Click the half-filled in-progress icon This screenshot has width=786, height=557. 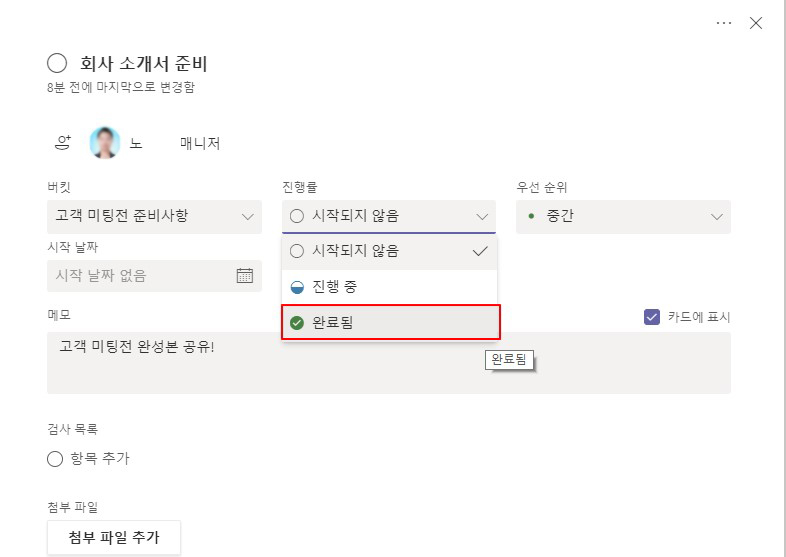click(x=297, y=287)
